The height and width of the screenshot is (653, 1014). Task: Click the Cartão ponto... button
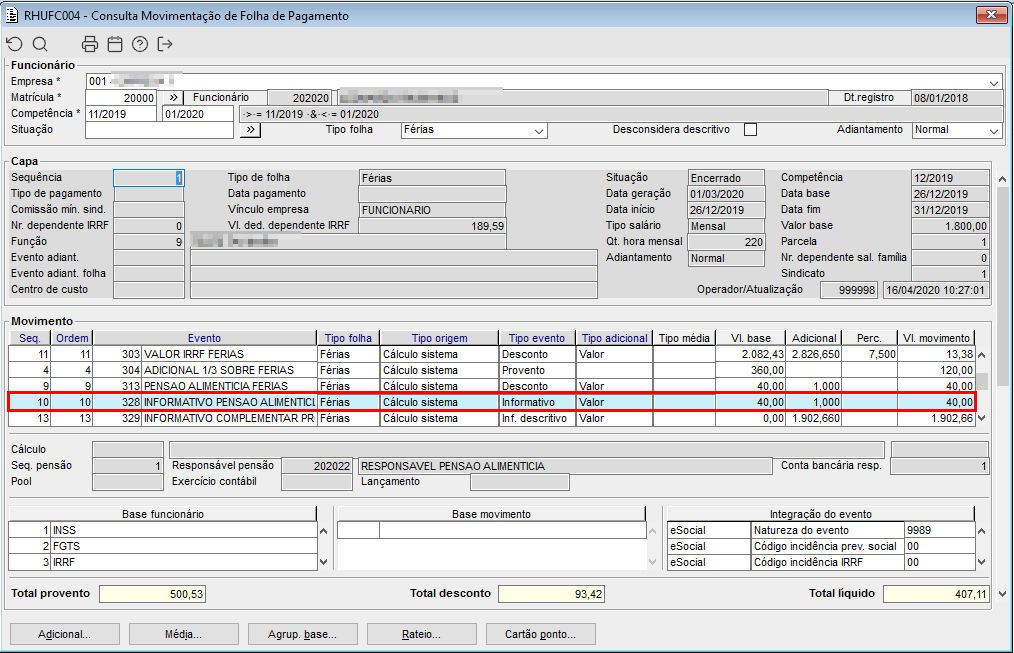(x=540, y=634)
